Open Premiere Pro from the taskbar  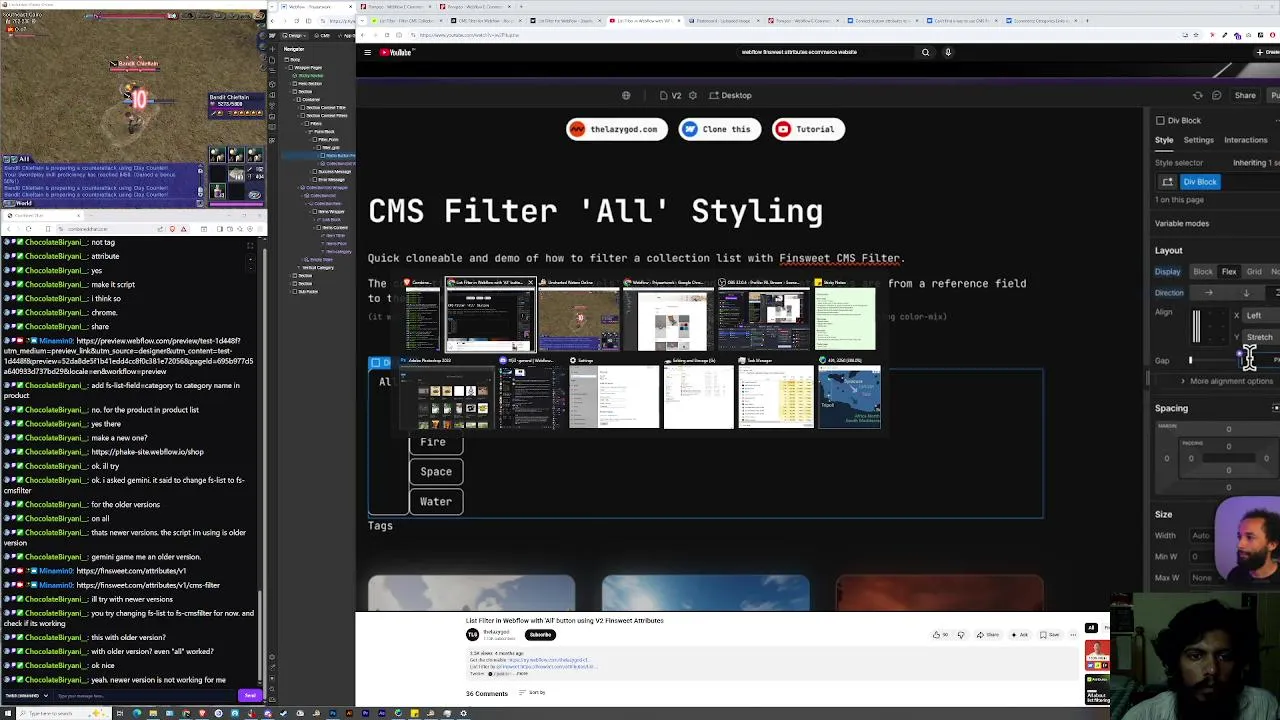365,713
